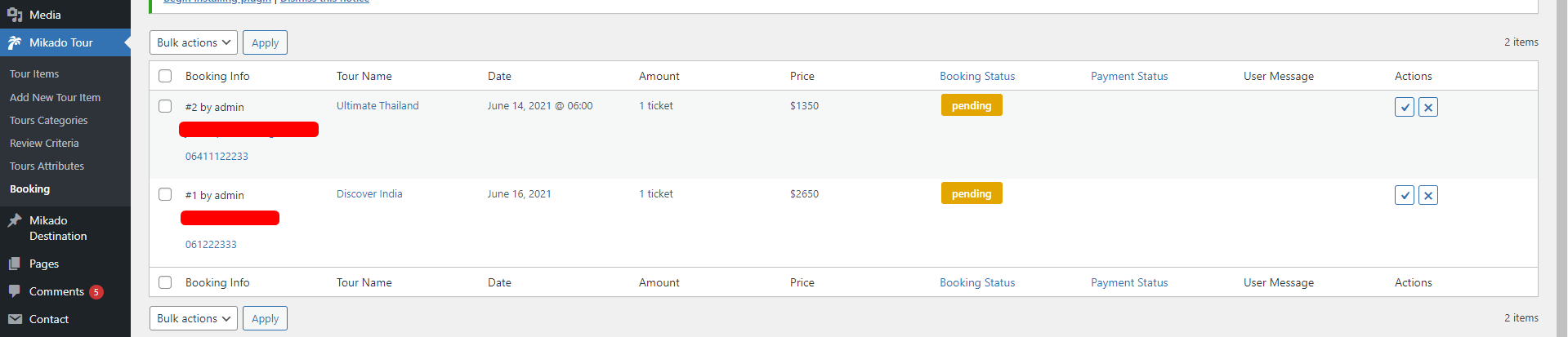Check the booking #1 row checkbox
1568x337 pixels.
(x=165, y=194)
